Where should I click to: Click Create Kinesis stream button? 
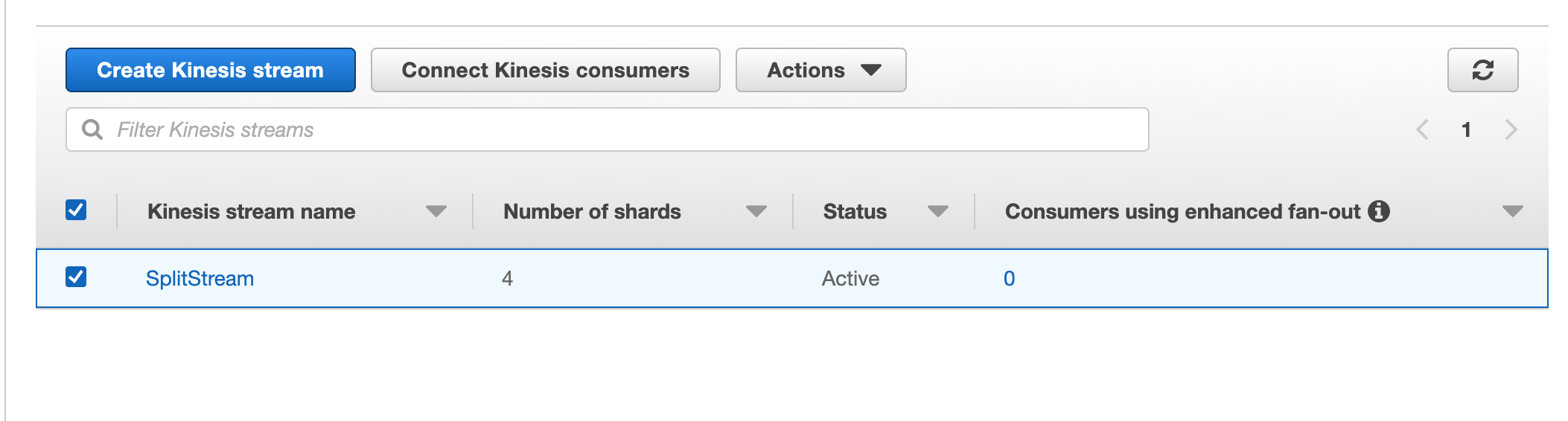coord(210,70)
